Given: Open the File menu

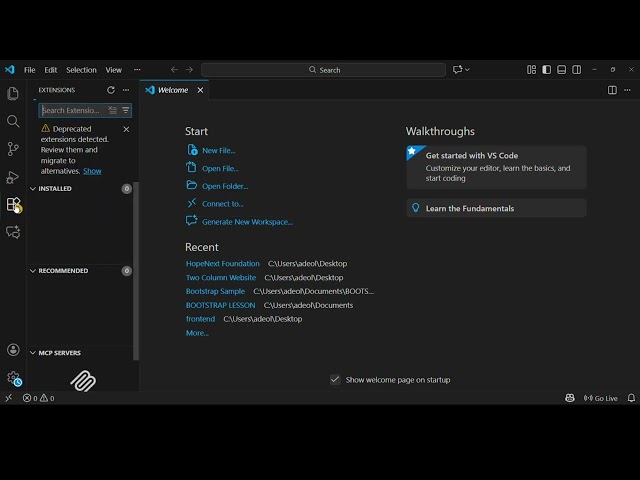Looking at the screenshot, I should click(30, 70).
